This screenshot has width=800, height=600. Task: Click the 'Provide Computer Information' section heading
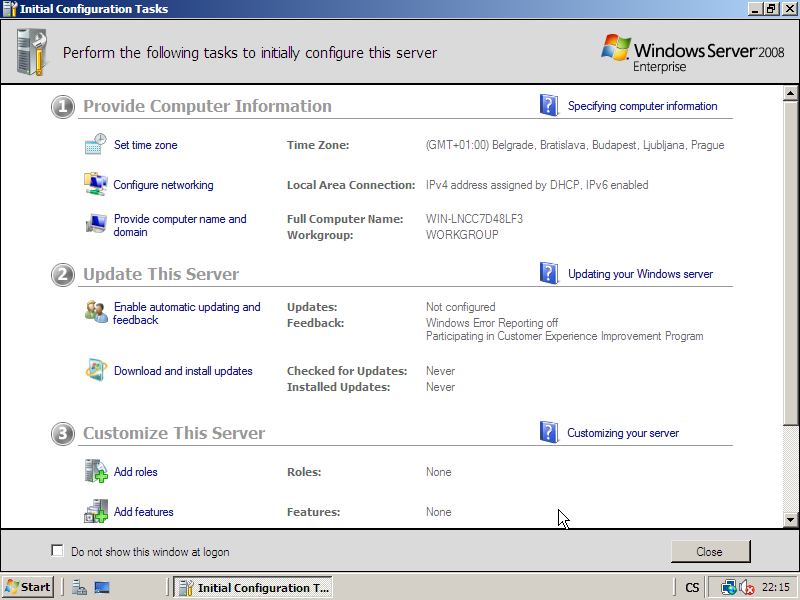click(207, 106)
